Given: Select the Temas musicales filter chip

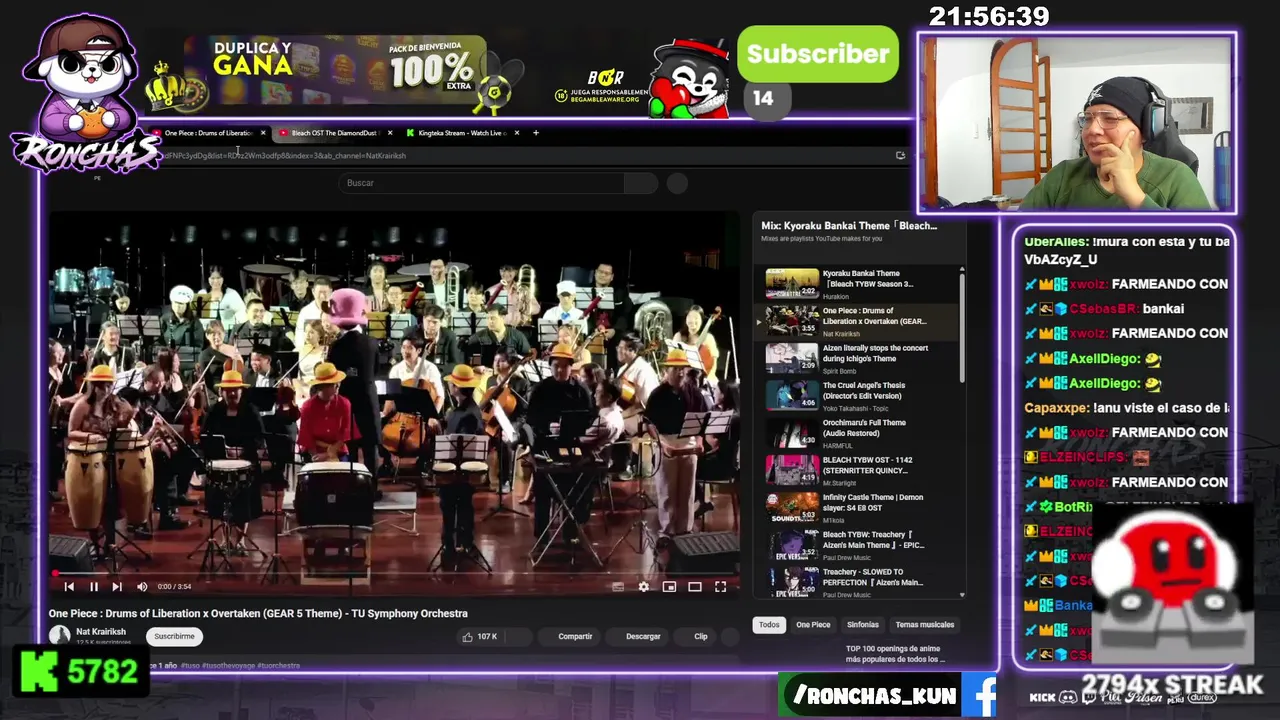Looking at the screenshot, I should click(x=925, y=625).
